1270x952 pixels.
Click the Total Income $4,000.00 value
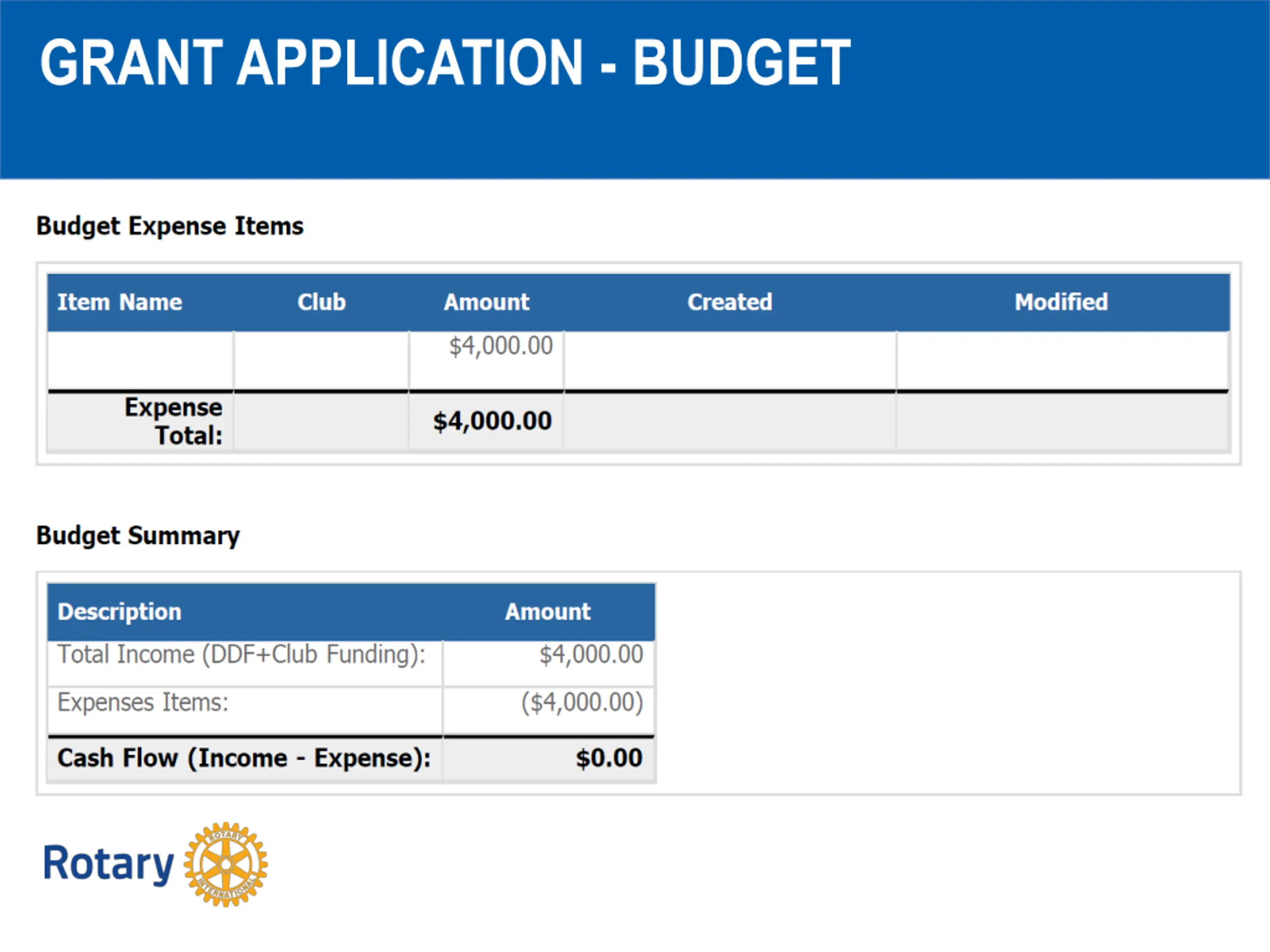pyautogui.click(x=591, y=655)
